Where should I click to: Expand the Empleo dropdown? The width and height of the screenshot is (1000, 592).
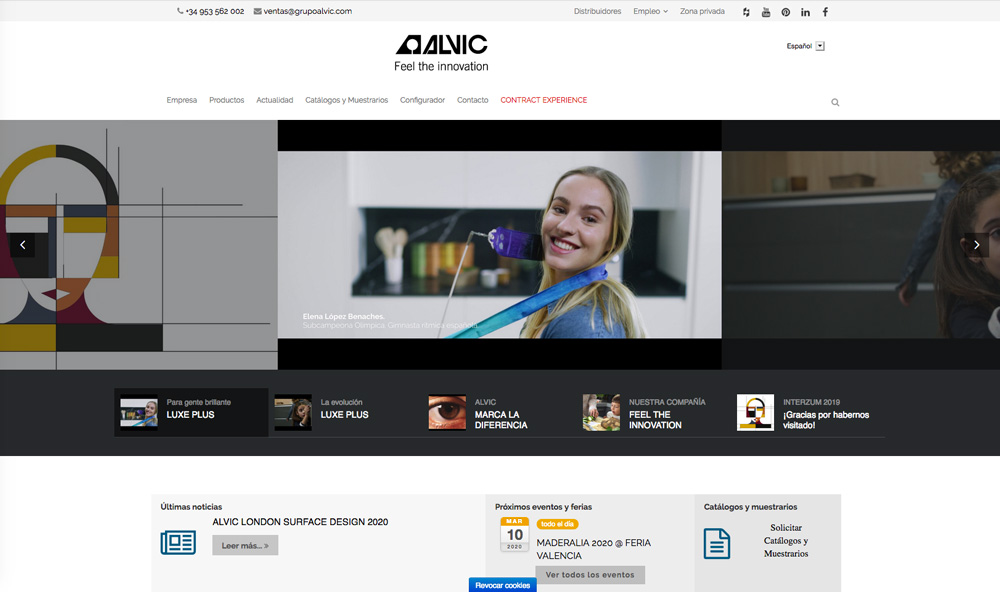click(x=651, y=11)
